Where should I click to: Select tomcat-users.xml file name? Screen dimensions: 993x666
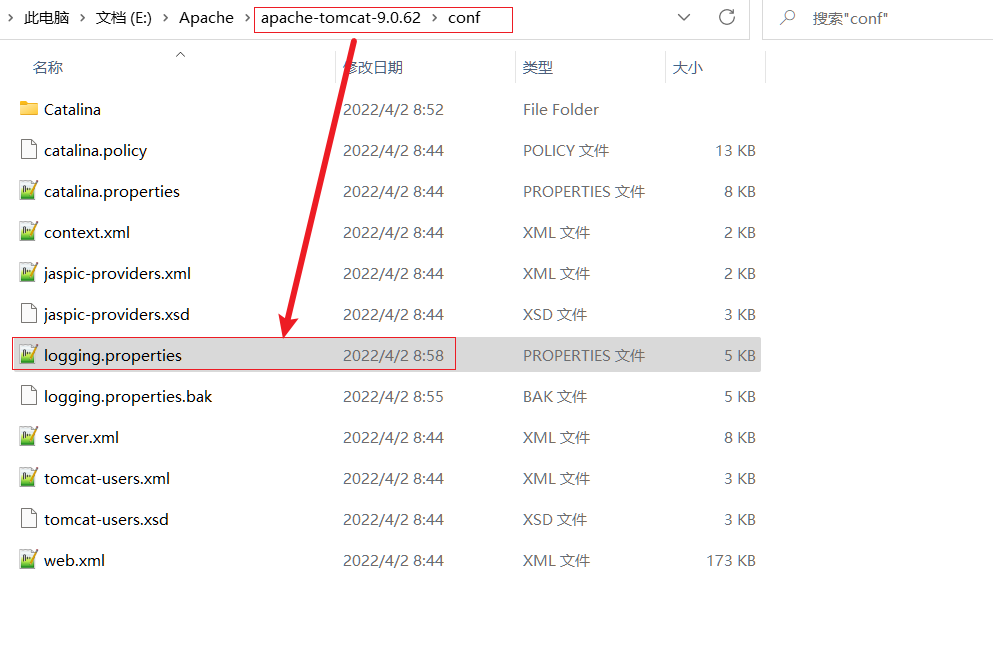(107, 479)
